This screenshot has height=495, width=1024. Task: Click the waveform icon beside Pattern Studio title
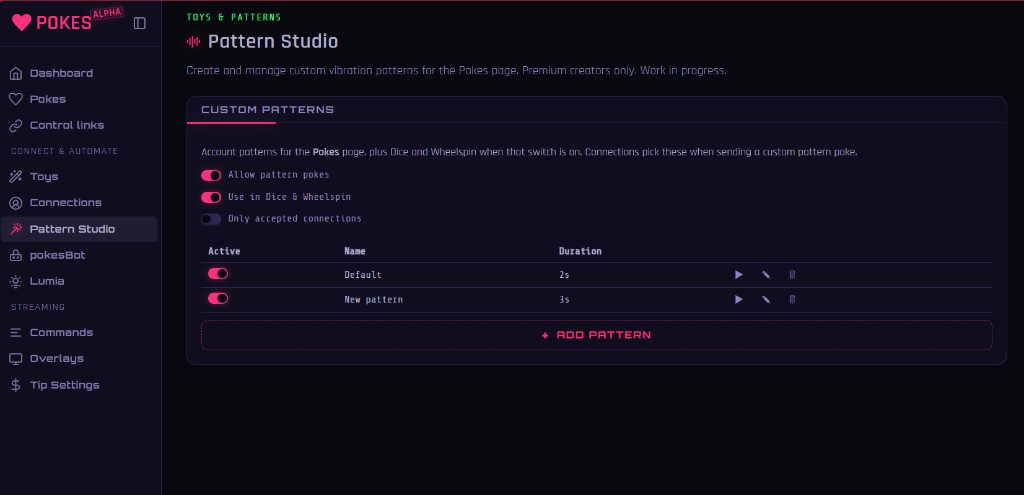pyautogui.click(x=193, y=42)
